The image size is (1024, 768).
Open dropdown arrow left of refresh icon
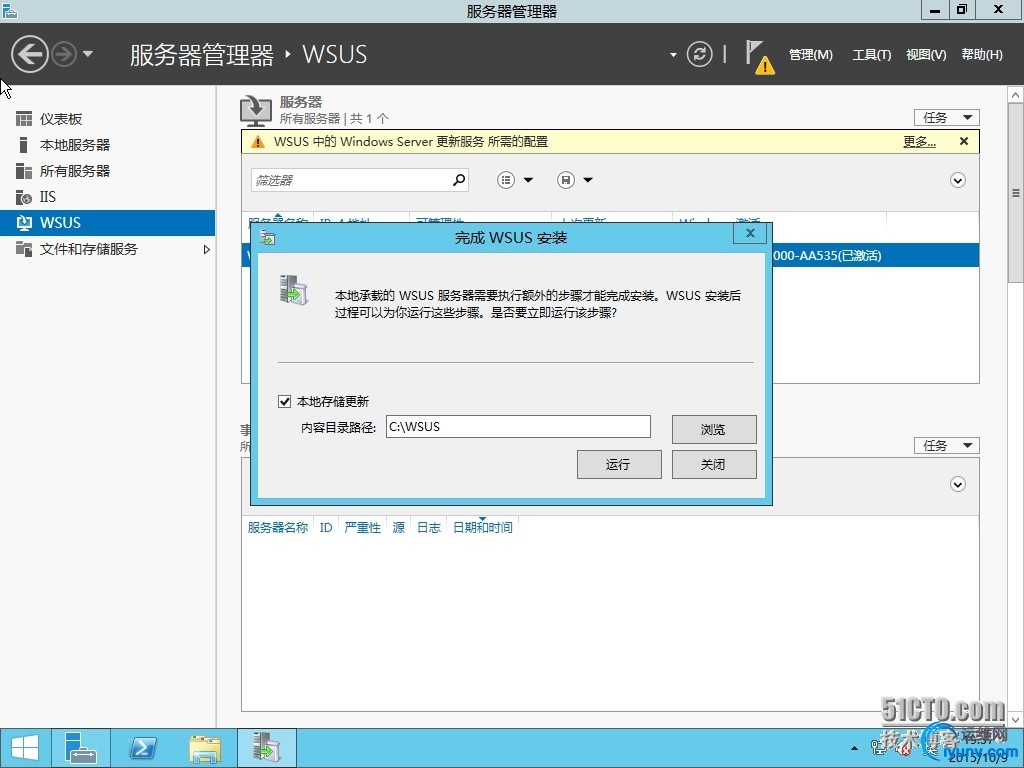coord(673,55)
